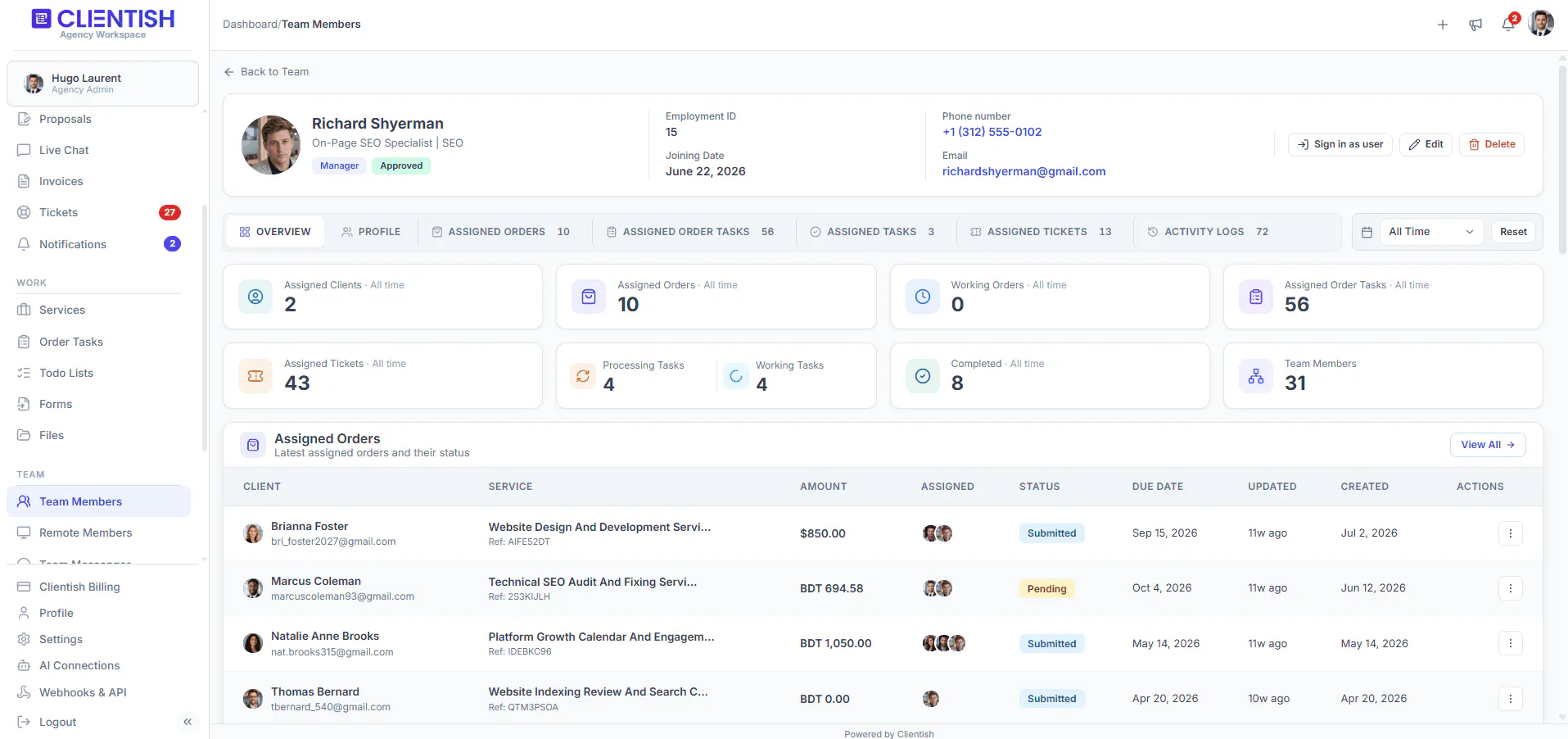Click the Edit member button
Viewport: 1568px width, 739px height.
(x=1426, y=144)
